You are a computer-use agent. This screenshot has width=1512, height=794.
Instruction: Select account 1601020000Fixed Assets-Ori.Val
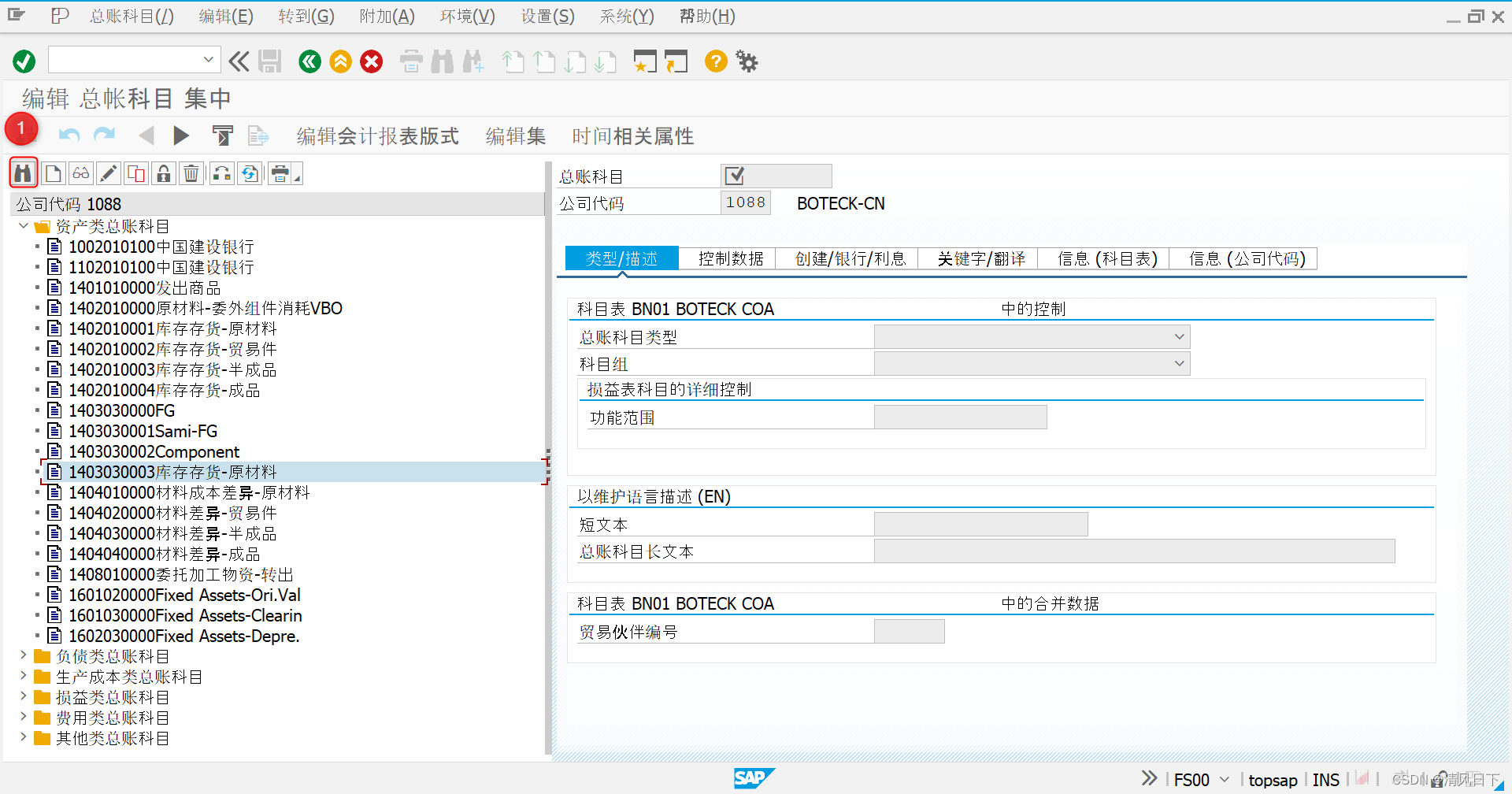pos(184,595)
